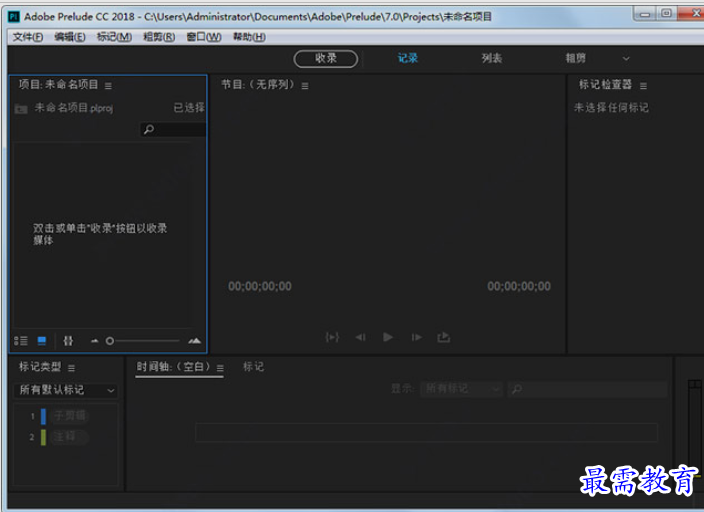Open the 标记(M) menu

(x=114, y=37)
